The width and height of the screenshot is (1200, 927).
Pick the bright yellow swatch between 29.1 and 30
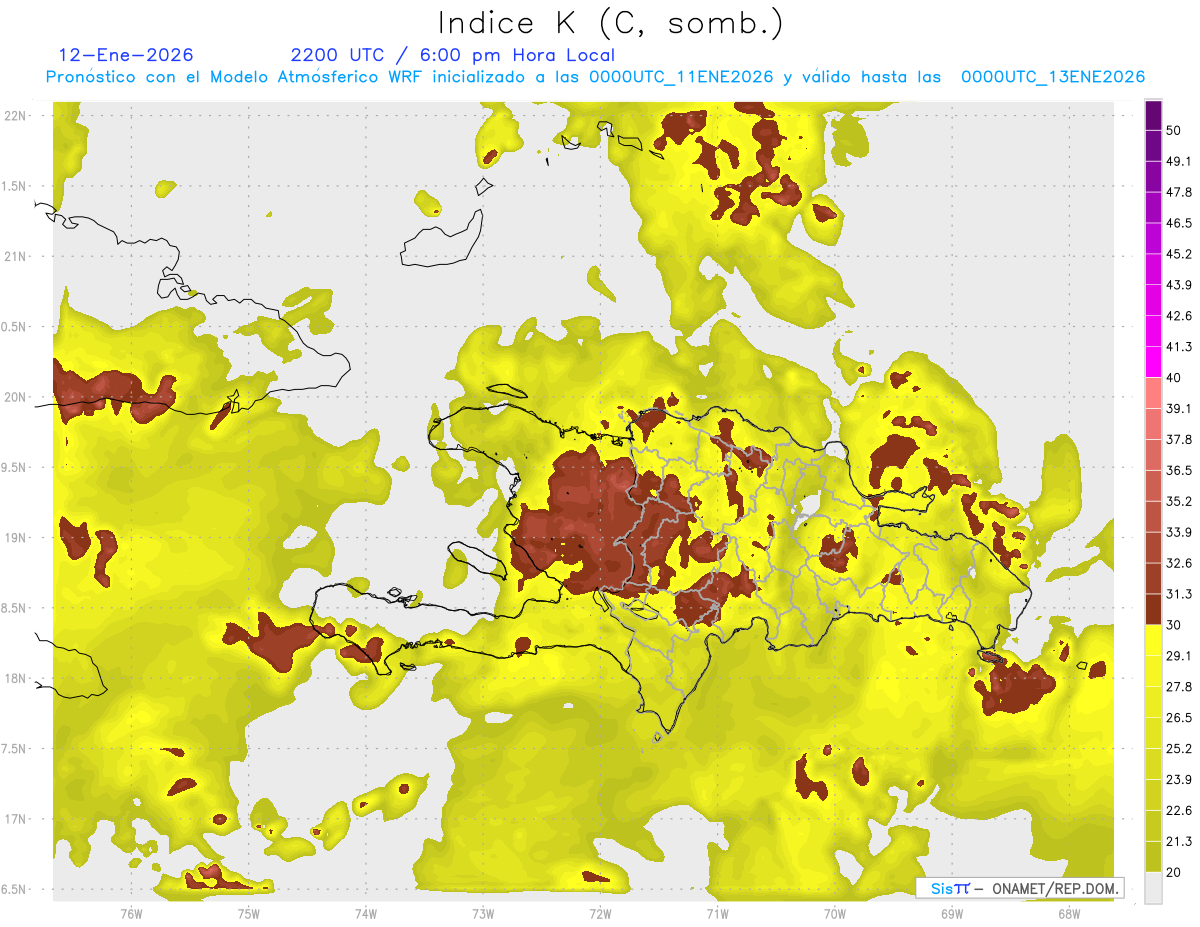tap(1153, 640)
